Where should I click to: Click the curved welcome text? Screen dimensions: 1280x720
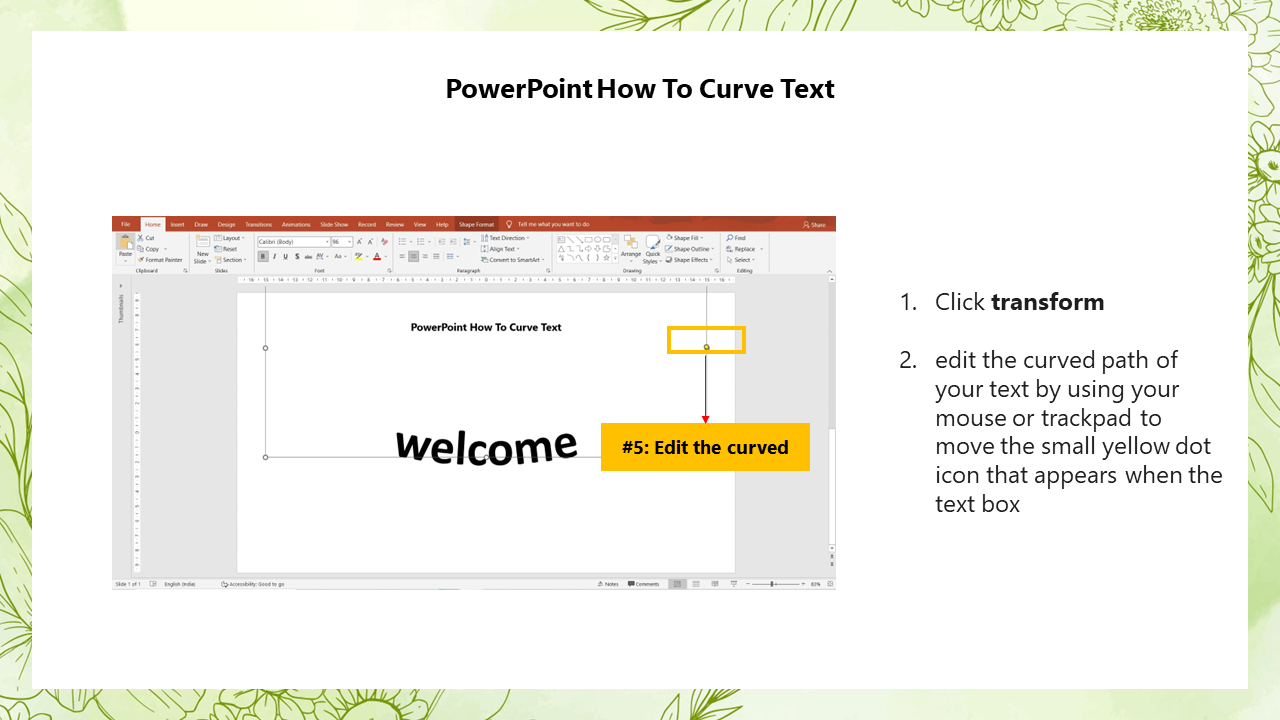click(x=487, y=446)
